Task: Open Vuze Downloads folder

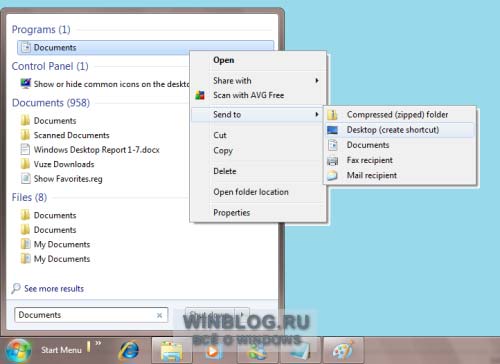Action: click(64, 164)
